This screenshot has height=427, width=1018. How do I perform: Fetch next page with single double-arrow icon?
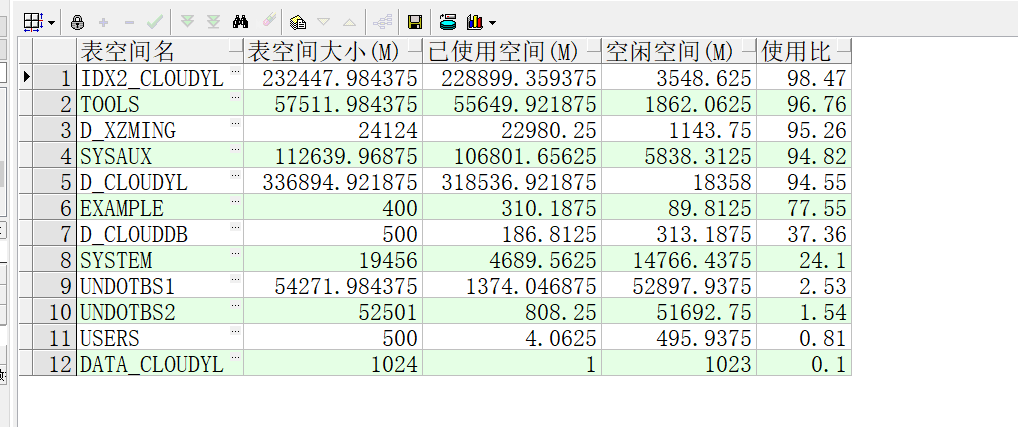188,21
